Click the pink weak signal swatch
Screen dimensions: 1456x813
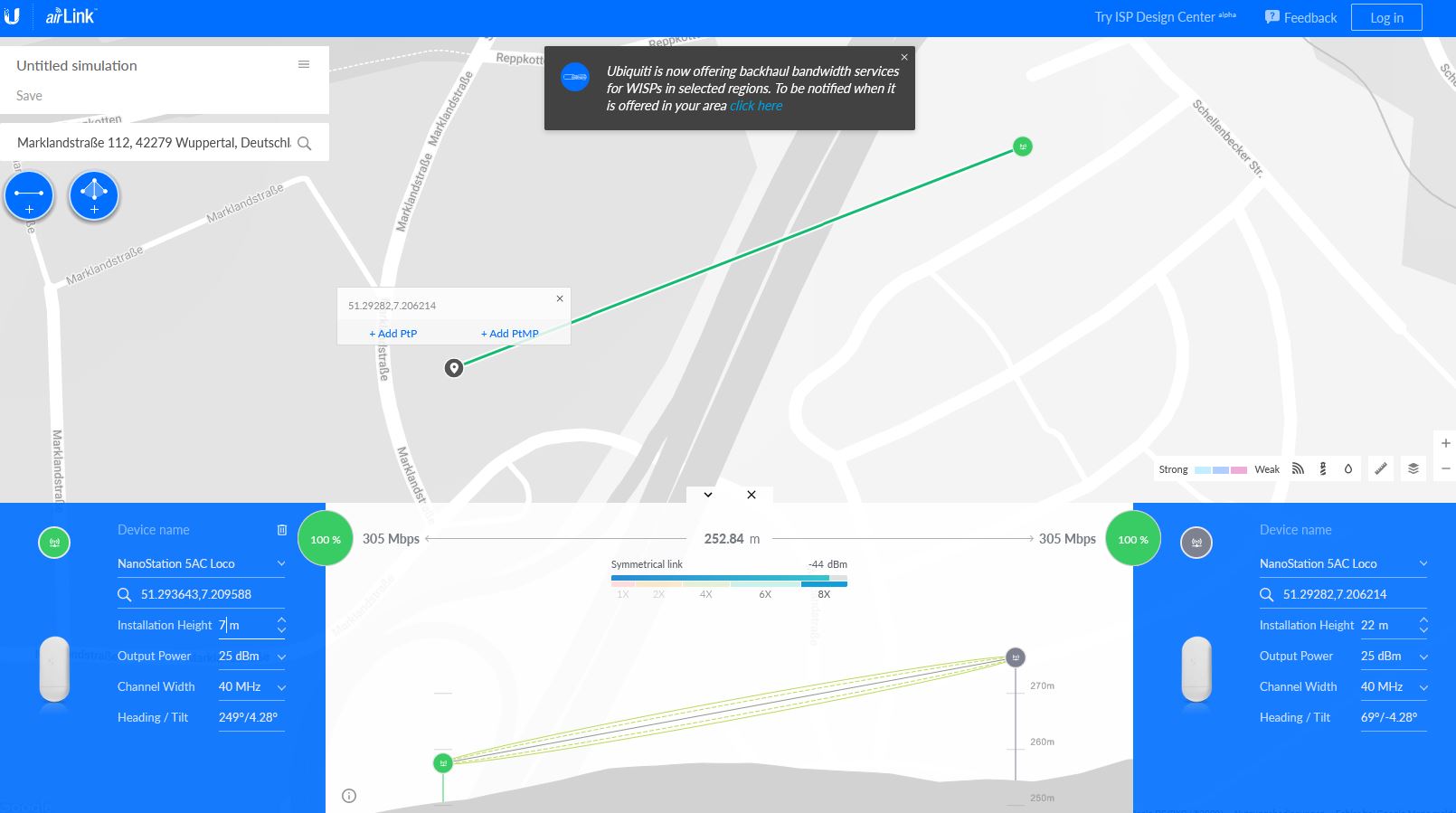1239,470
